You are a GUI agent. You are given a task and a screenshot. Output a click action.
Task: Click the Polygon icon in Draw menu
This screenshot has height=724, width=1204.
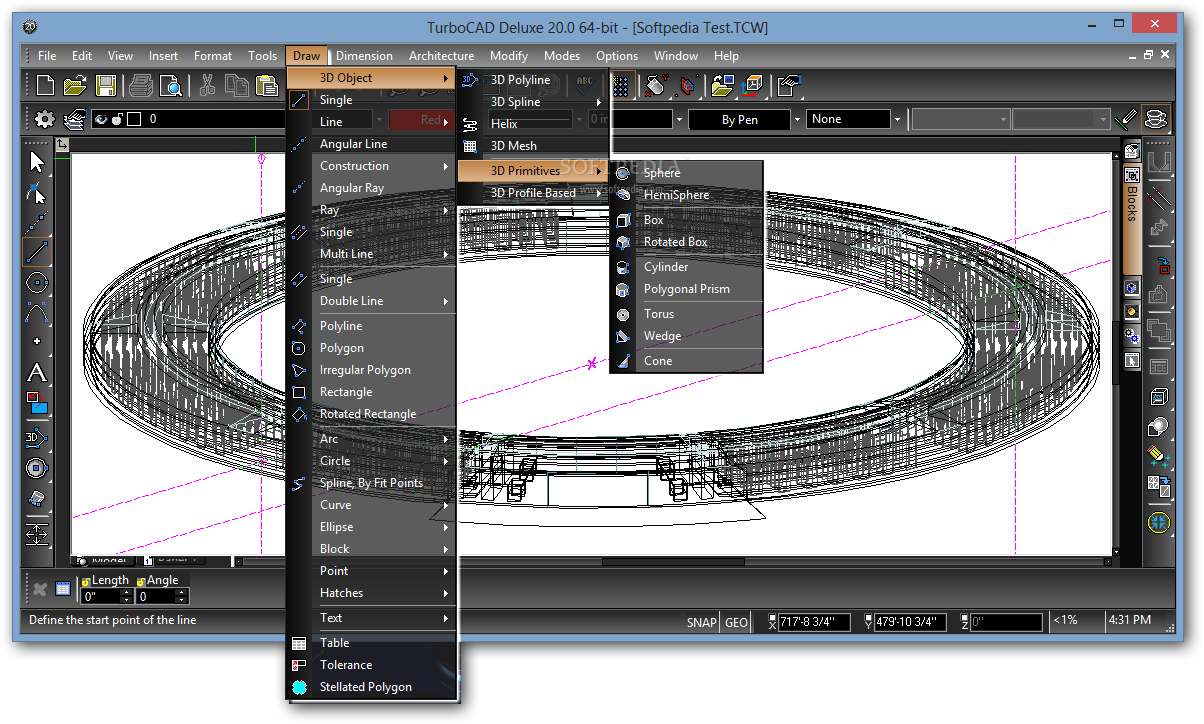[299, 348]
